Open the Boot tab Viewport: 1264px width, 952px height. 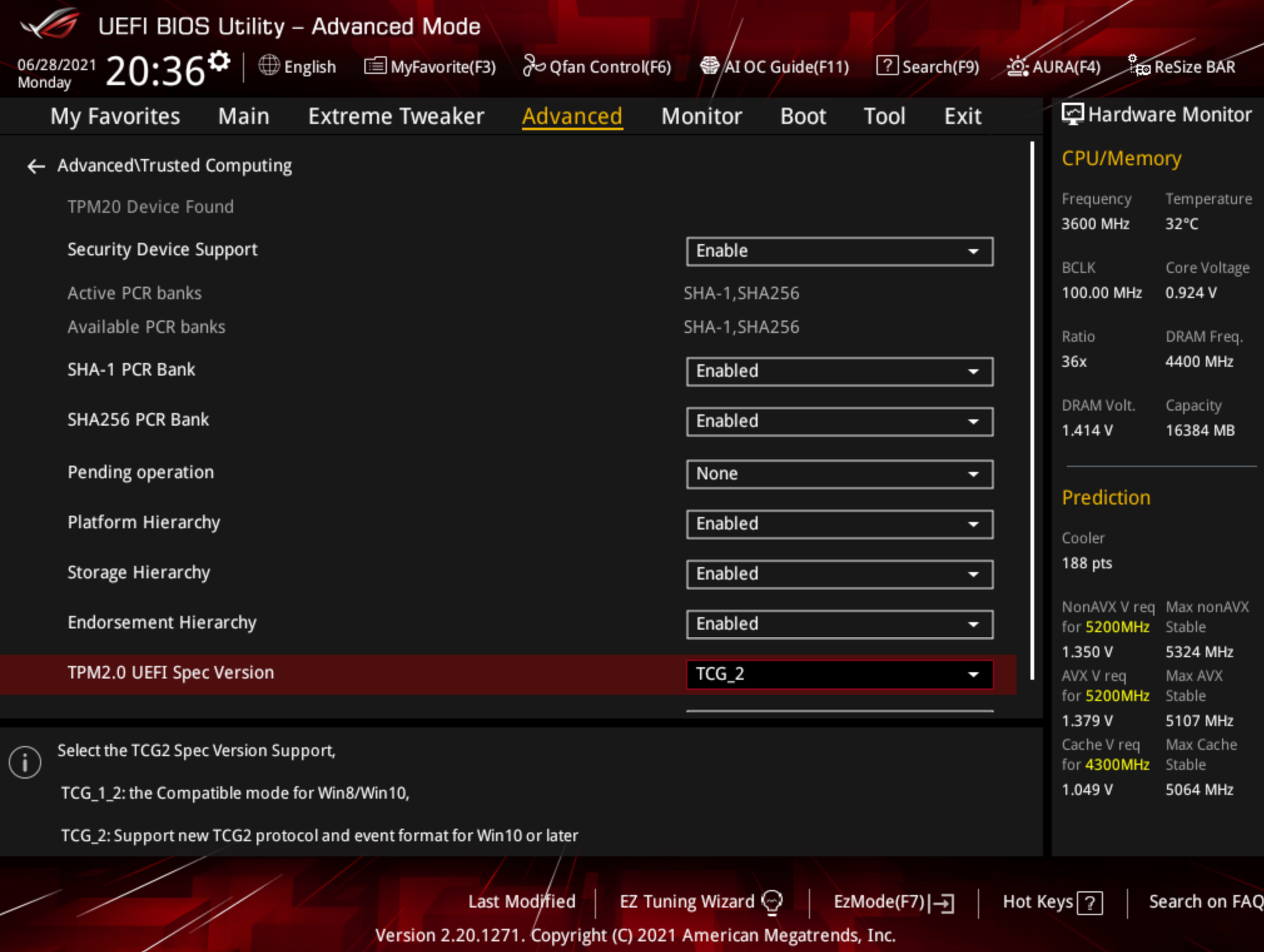[x=803, y=116]
